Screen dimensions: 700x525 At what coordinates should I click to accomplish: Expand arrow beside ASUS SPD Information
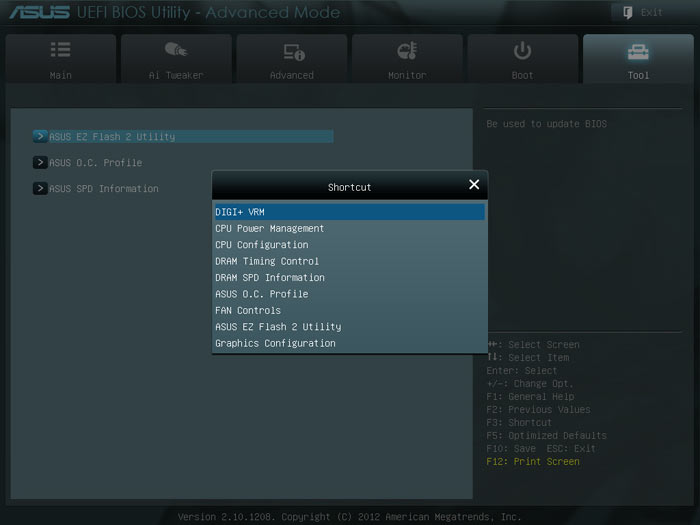point(40,188)
